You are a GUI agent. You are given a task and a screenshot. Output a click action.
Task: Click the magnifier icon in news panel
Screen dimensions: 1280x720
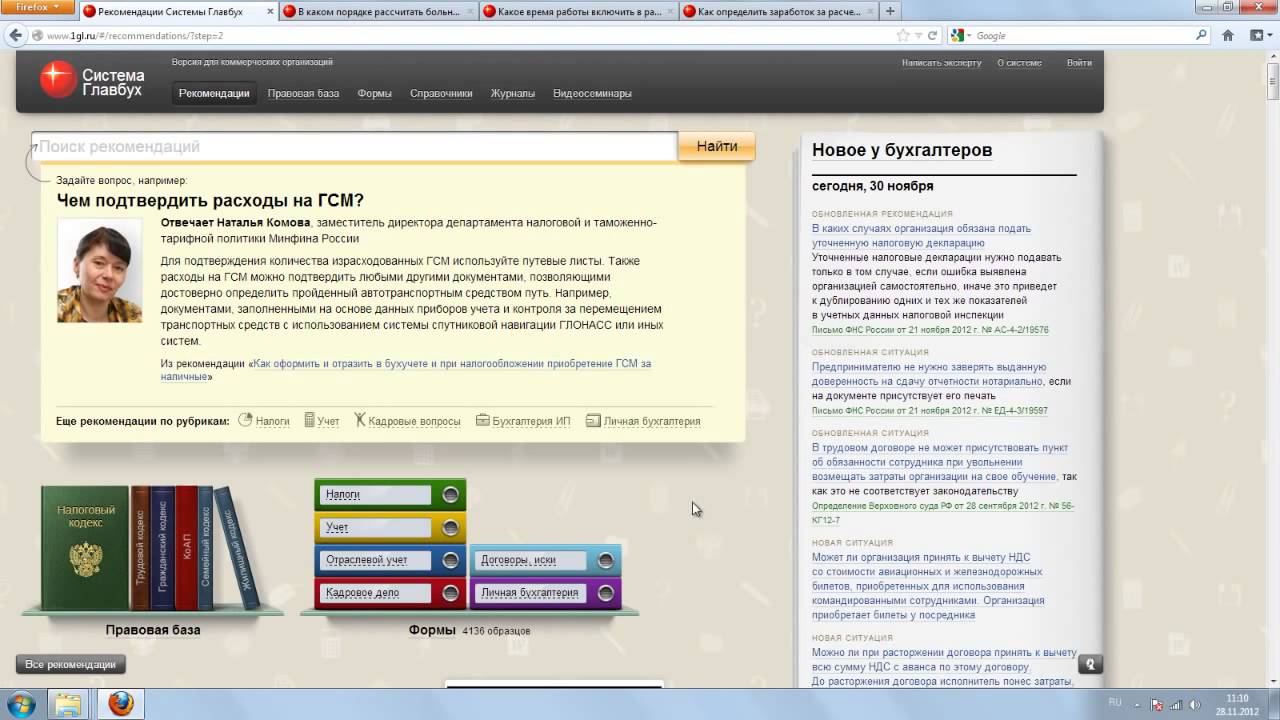(x=1090, y=664)
